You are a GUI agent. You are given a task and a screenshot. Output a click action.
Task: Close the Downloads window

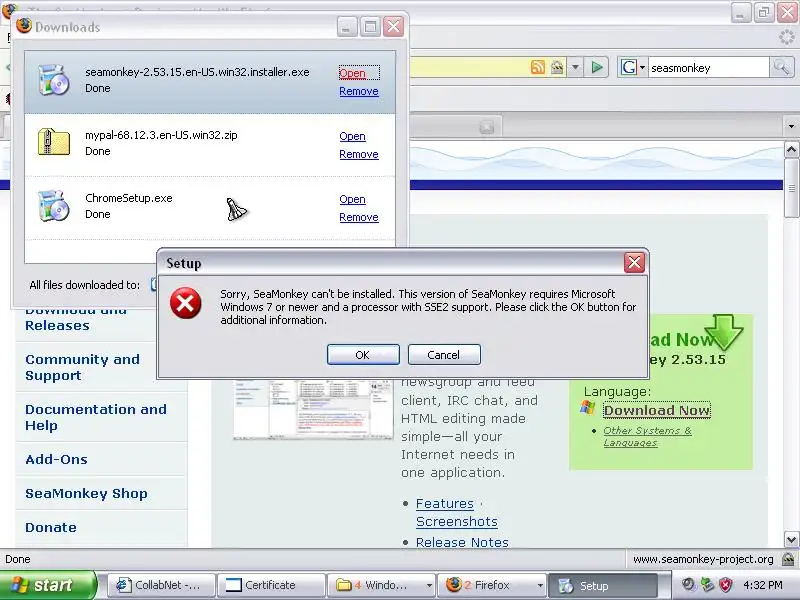[393, 27]
